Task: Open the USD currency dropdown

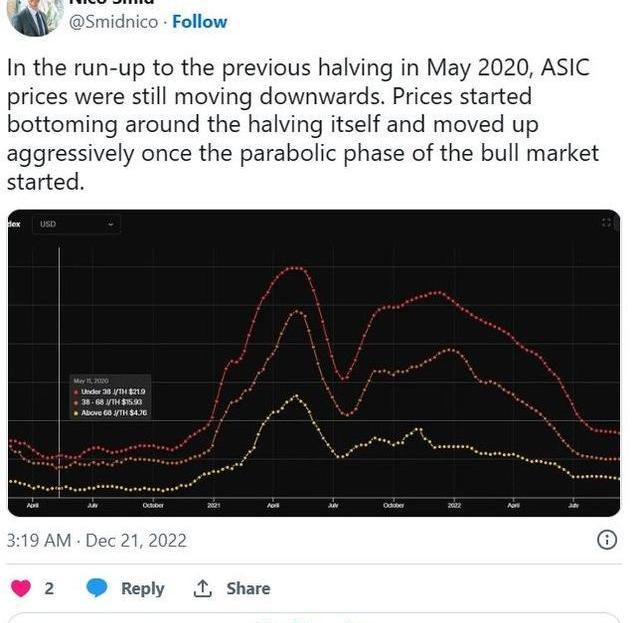Action: [x=76, y=224]
